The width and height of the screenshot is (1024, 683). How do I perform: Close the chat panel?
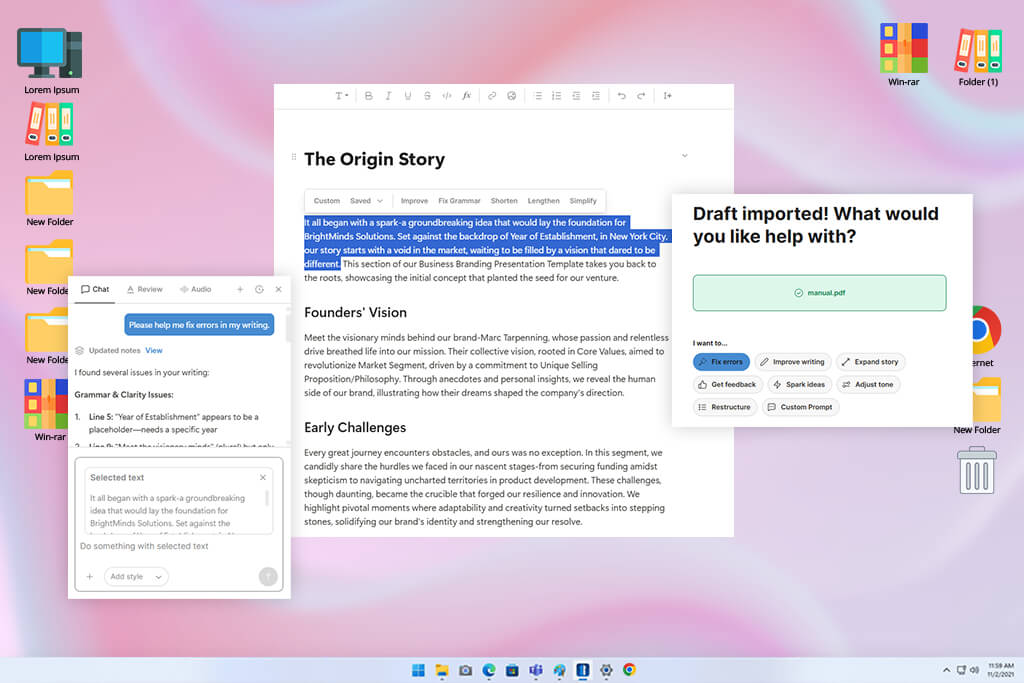click(x=278, y=289)
